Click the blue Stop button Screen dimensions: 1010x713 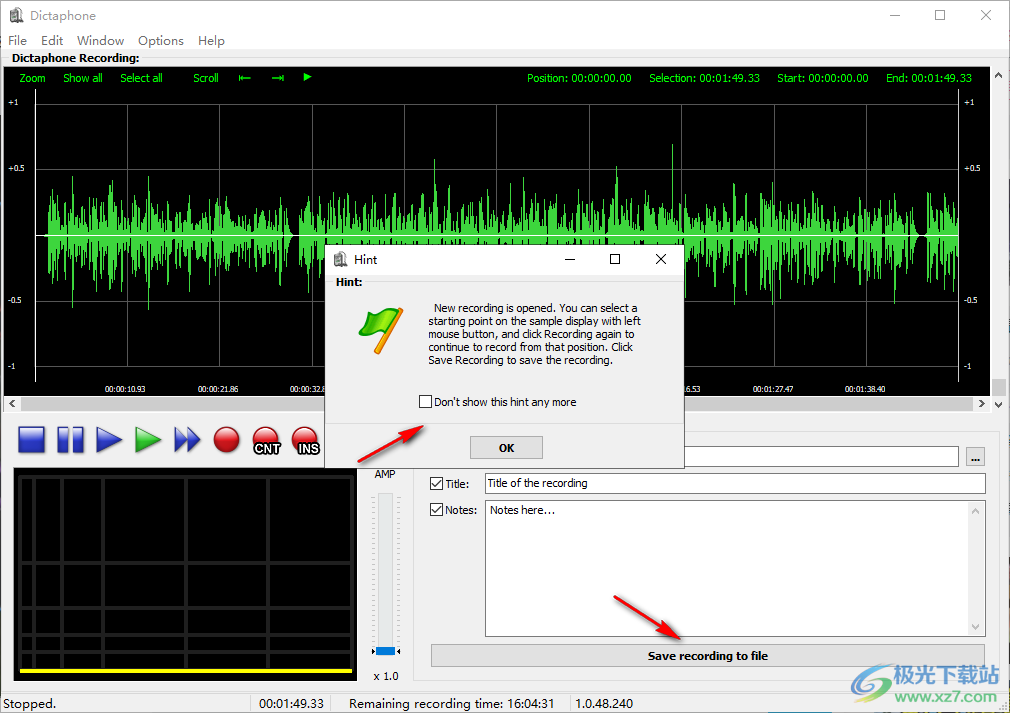click(x=33, y=439)
